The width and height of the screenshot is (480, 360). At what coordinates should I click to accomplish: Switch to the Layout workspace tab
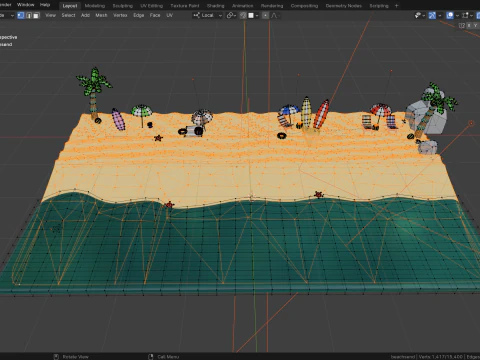70,6
